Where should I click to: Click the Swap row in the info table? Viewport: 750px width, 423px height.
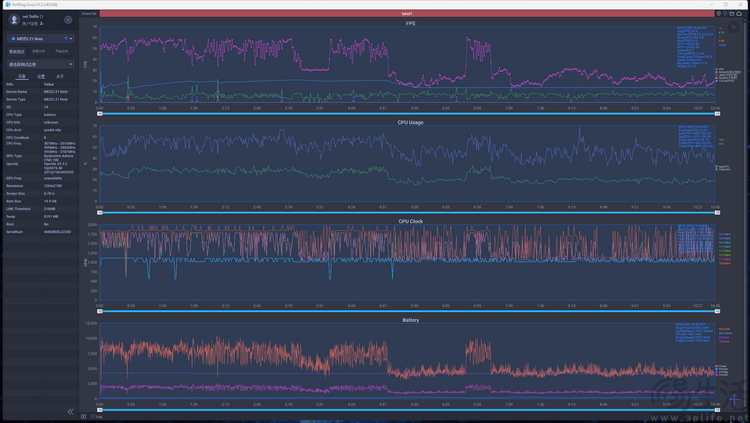pyautogui.click(x=40, y=216)
